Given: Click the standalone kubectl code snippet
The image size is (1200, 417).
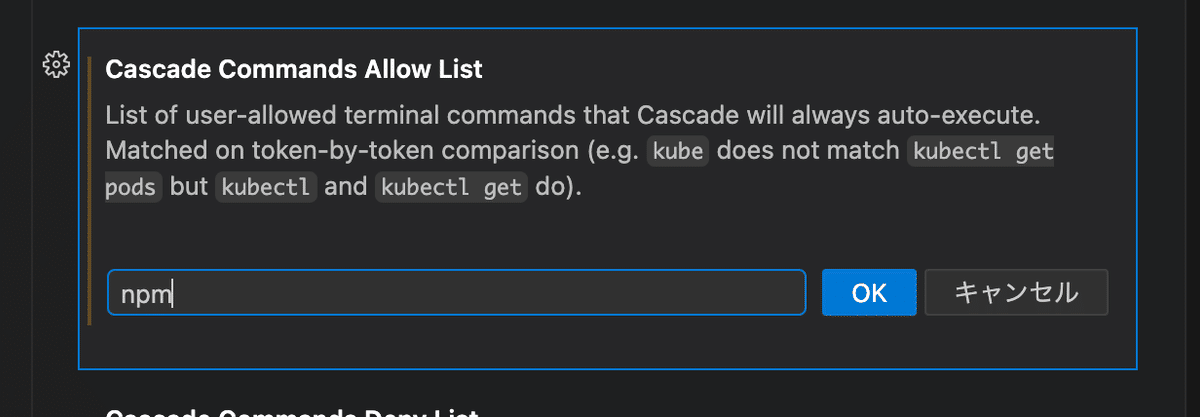Looking at the screenshot, I should (266, 187).
